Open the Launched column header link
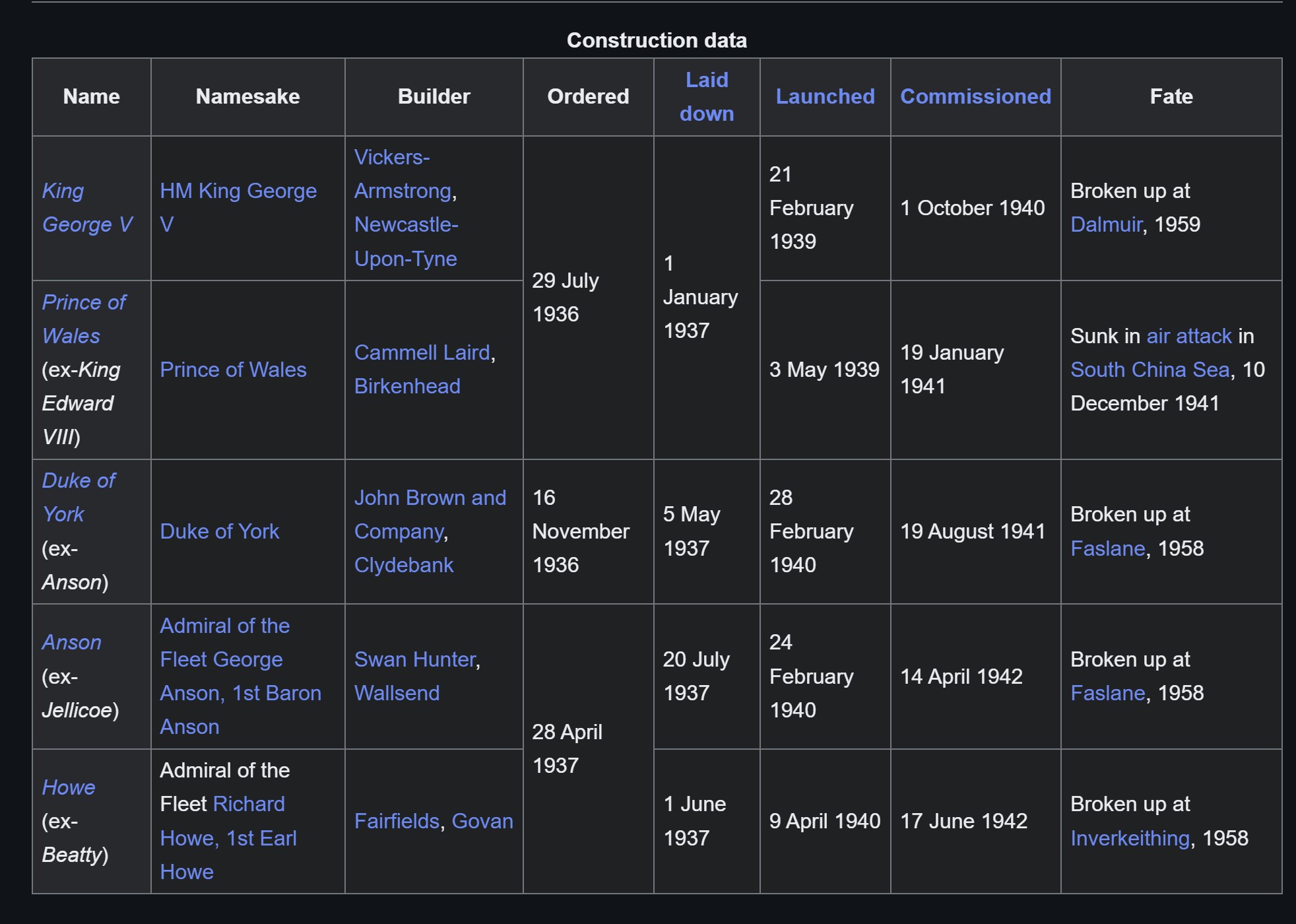 click(x=825, y=97)
